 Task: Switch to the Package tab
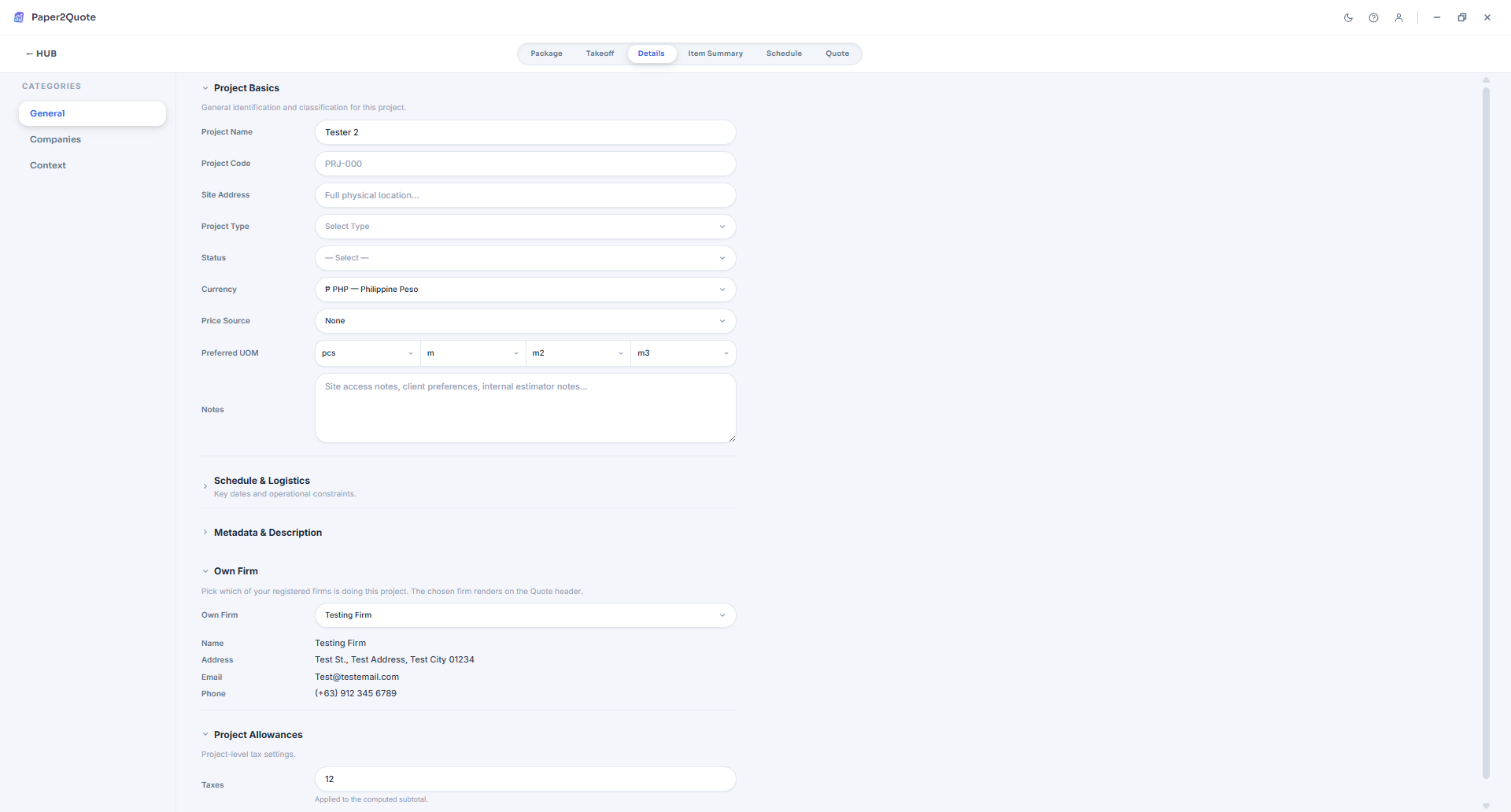coord(546,54)
